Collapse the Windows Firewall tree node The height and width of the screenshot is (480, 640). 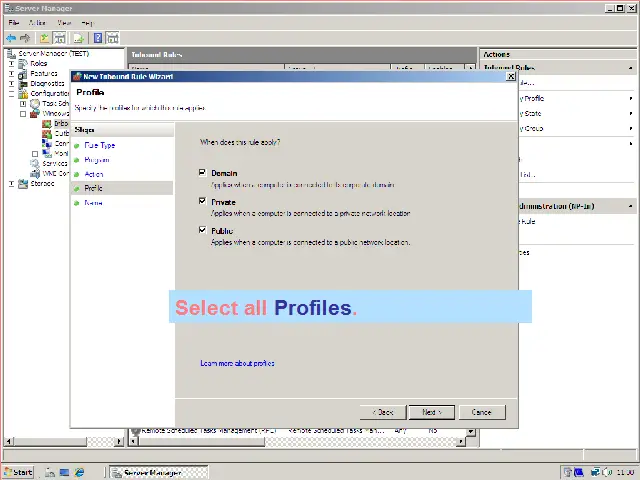(x=23, y=114)
